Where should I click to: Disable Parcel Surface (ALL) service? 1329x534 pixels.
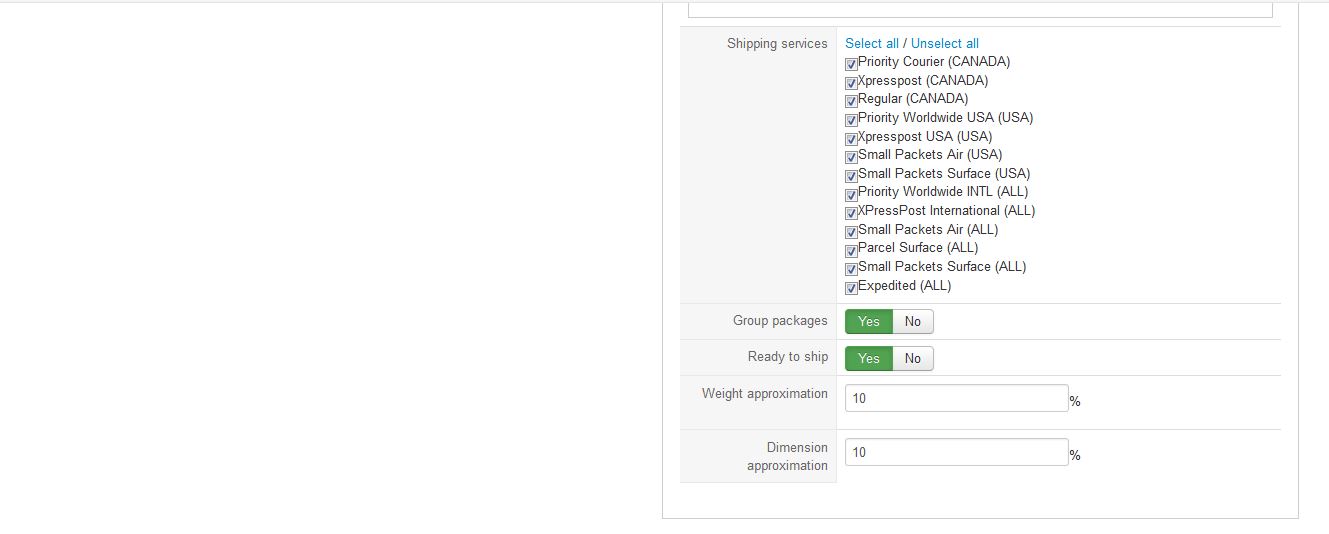coord(851,250)
